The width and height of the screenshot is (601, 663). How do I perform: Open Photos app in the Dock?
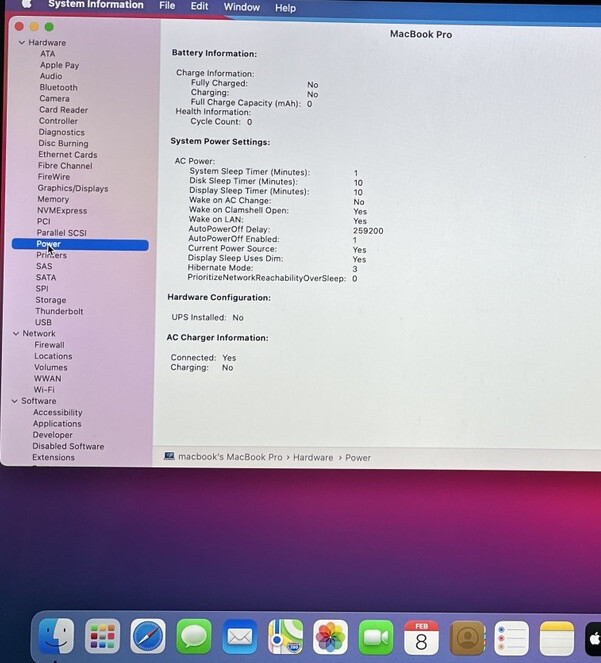(330, 636)
